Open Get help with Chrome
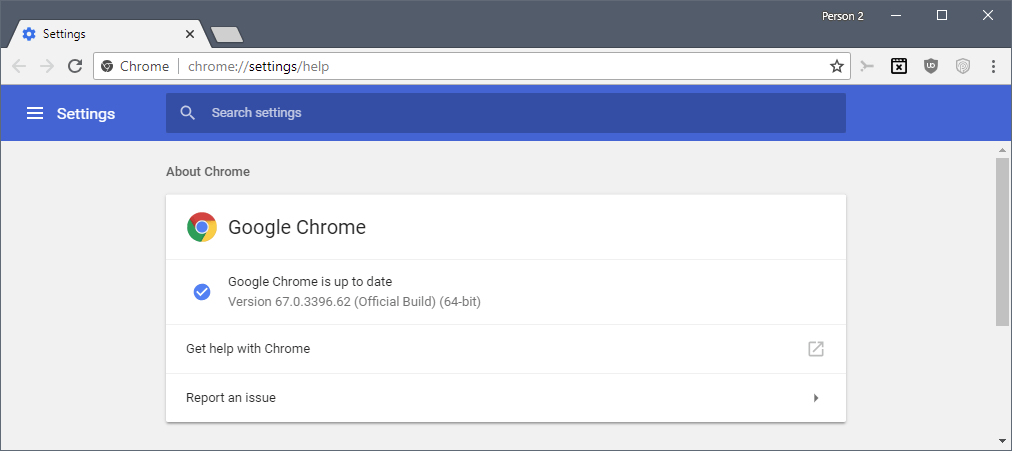 pos(505,349)
